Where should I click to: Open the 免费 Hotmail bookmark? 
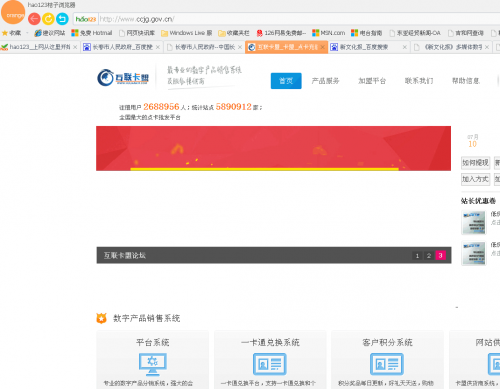(92, 33)
